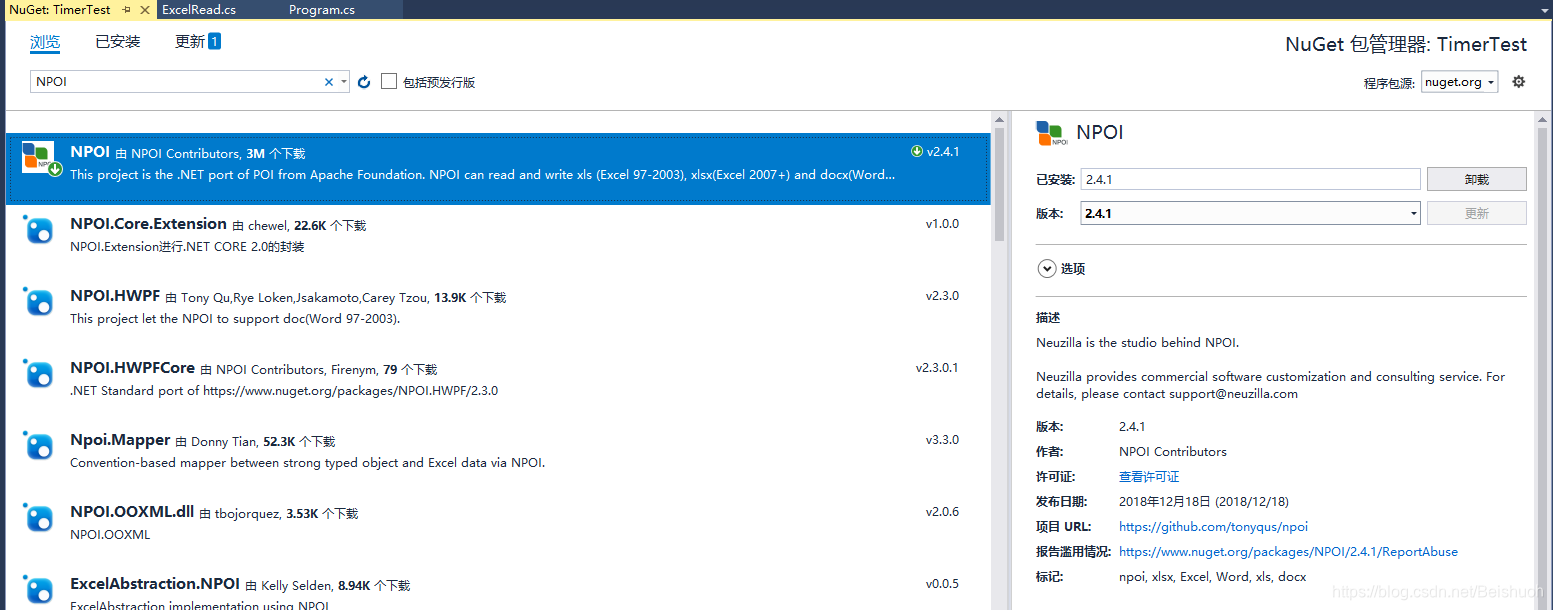Click the updates count badge 1
1553x610 pixels.
click(x=214, y=41)
